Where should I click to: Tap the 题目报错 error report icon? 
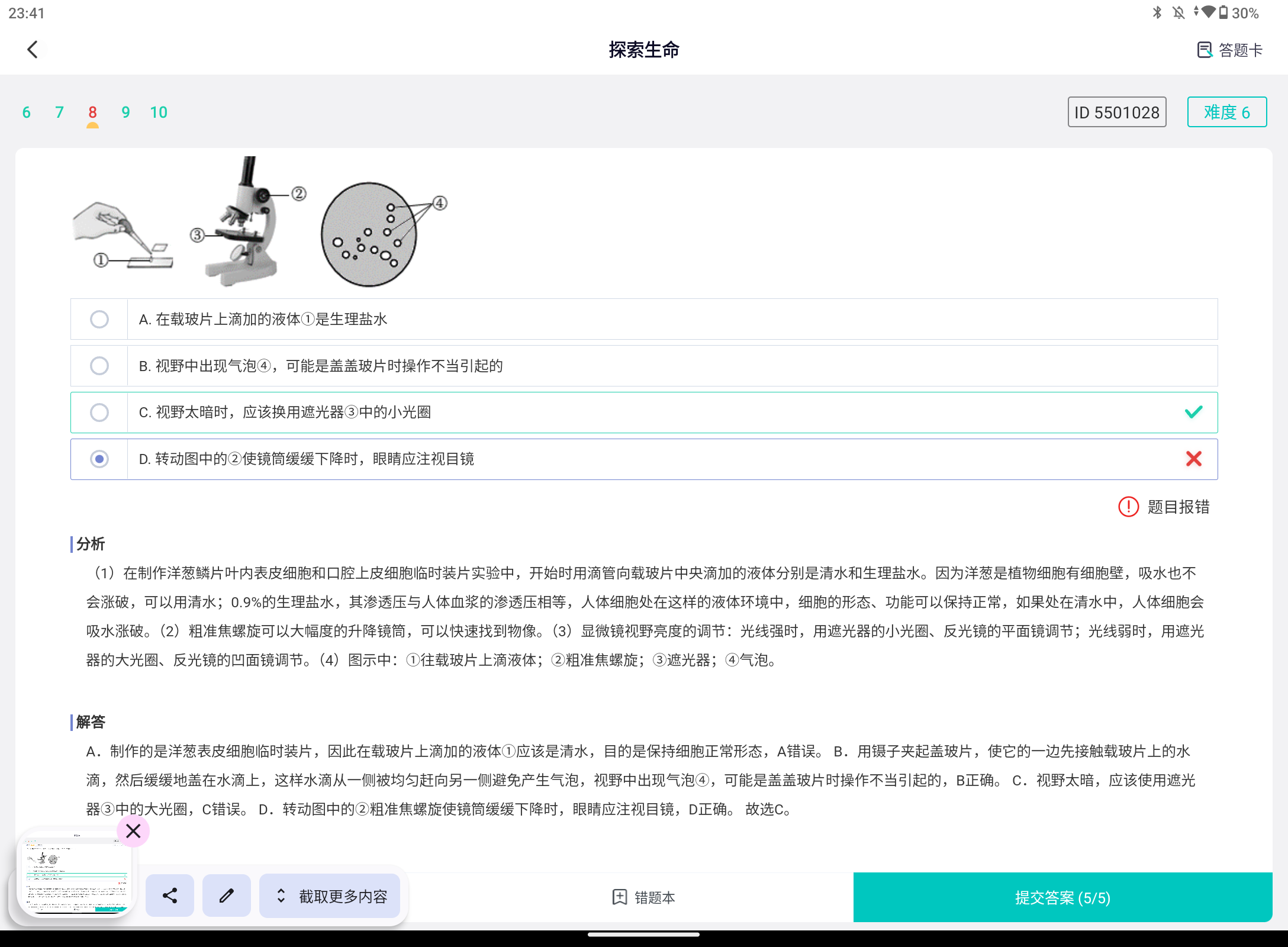coord(1128,507)
